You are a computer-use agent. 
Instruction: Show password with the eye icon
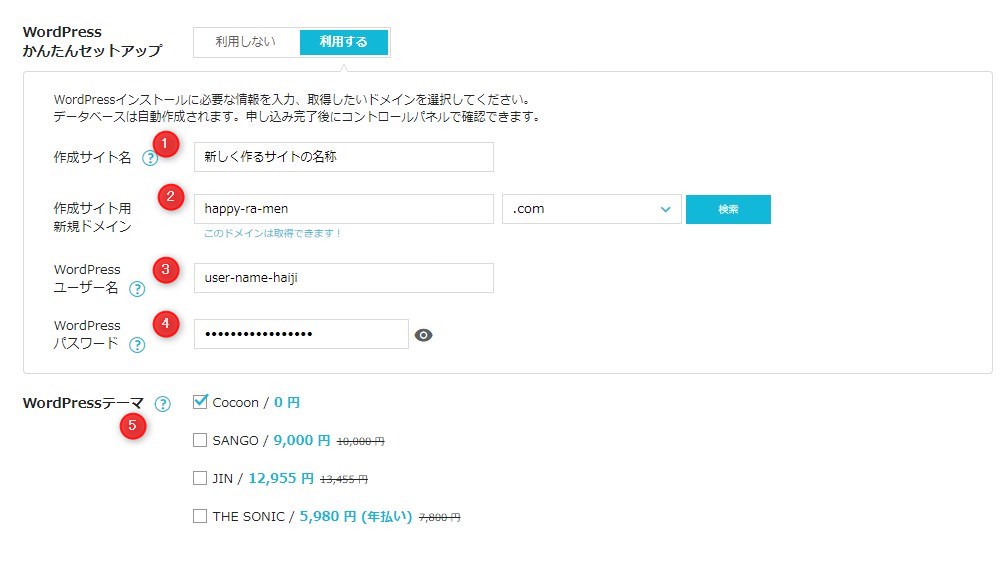tap(423, 335)
